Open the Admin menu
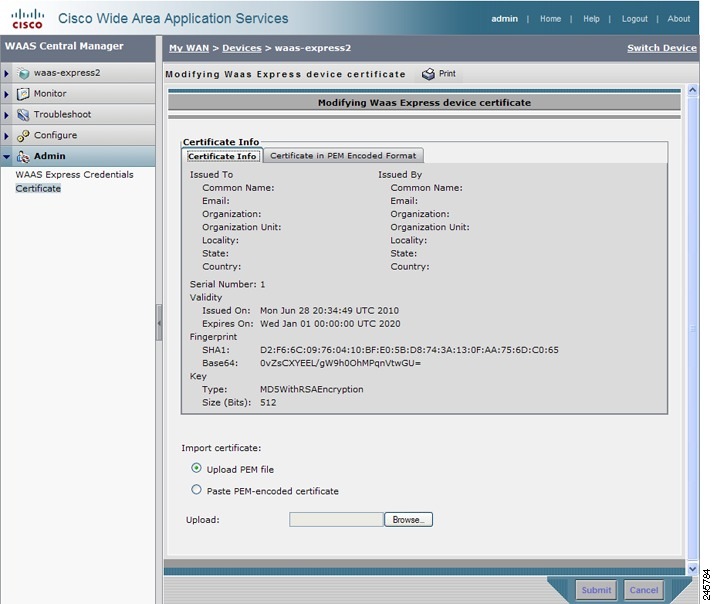The width and height of the screenshot is (713, 604). pos(50,156)
